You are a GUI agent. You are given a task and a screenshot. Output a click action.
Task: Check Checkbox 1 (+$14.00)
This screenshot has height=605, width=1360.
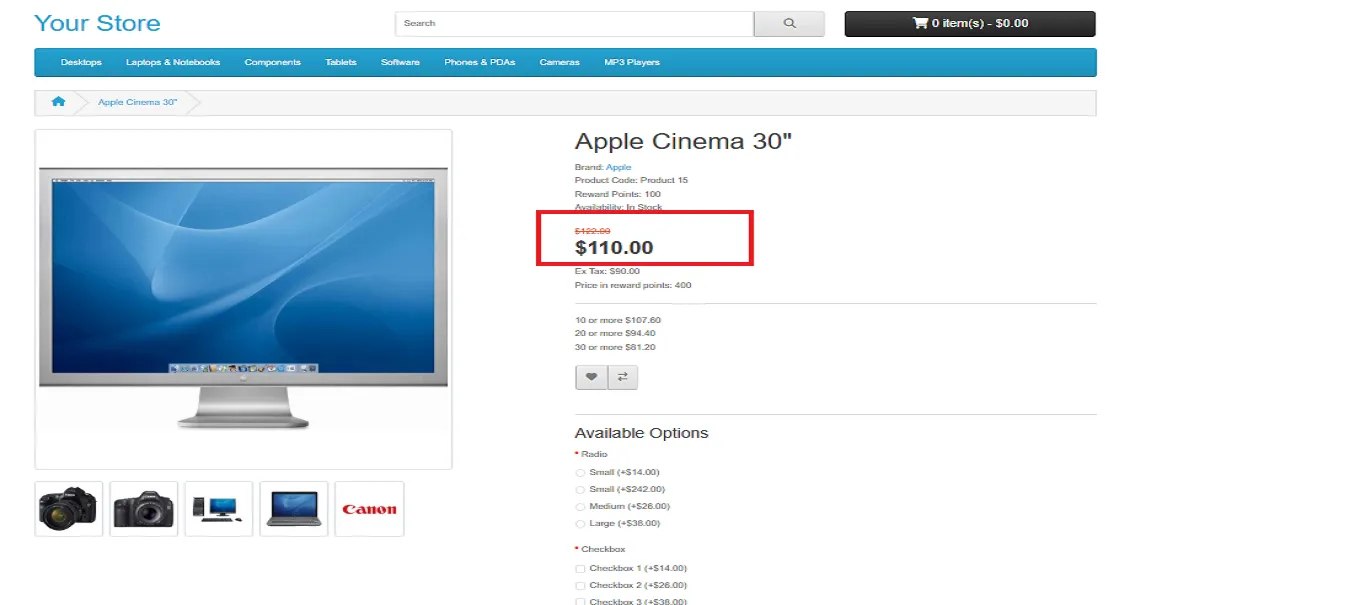coord(580,568)
